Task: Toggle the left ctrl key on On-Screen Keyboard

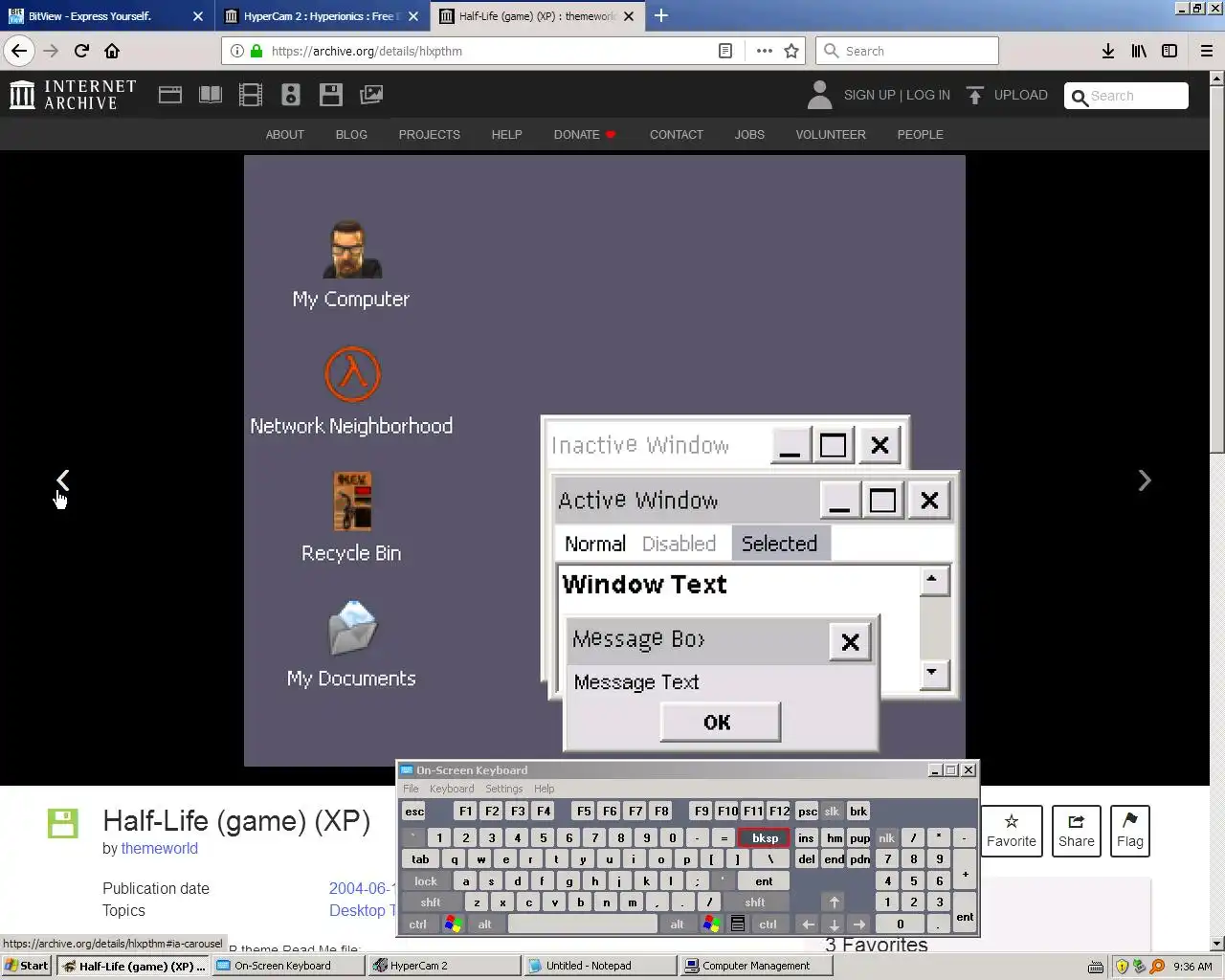Action: 418,924
